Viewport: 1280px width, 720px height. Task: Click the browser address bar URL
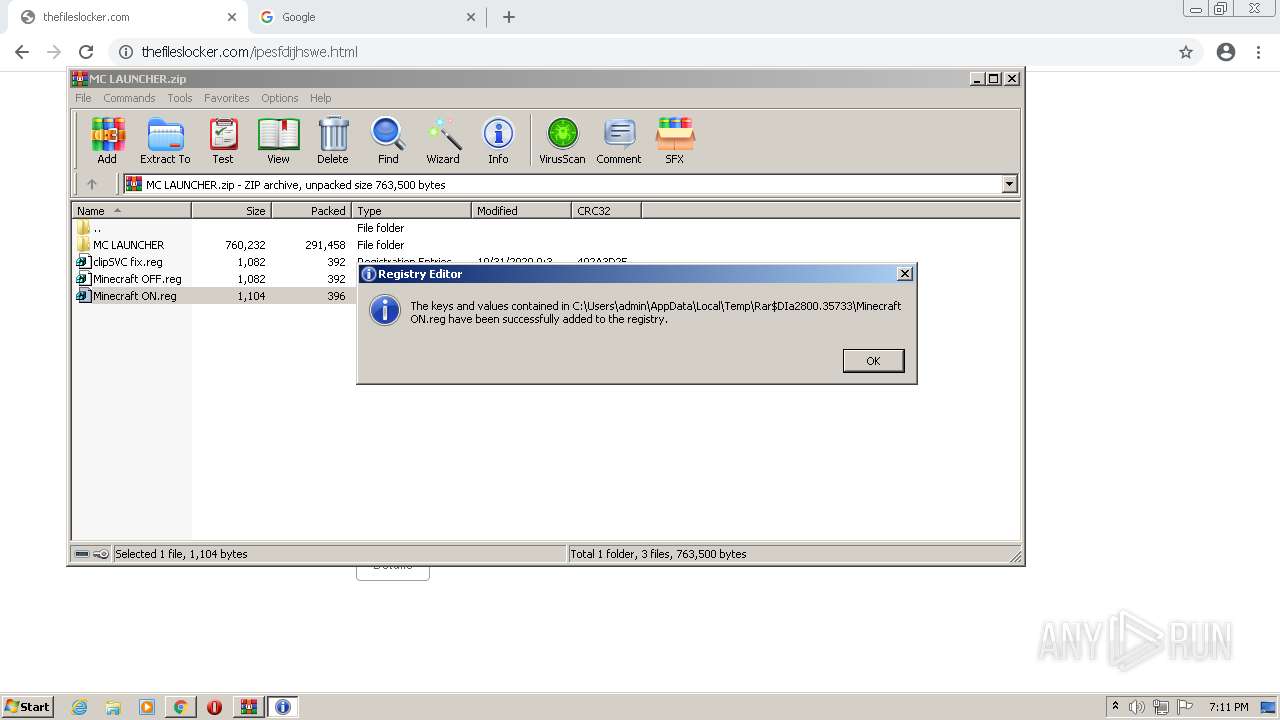(x=249, y=52)
